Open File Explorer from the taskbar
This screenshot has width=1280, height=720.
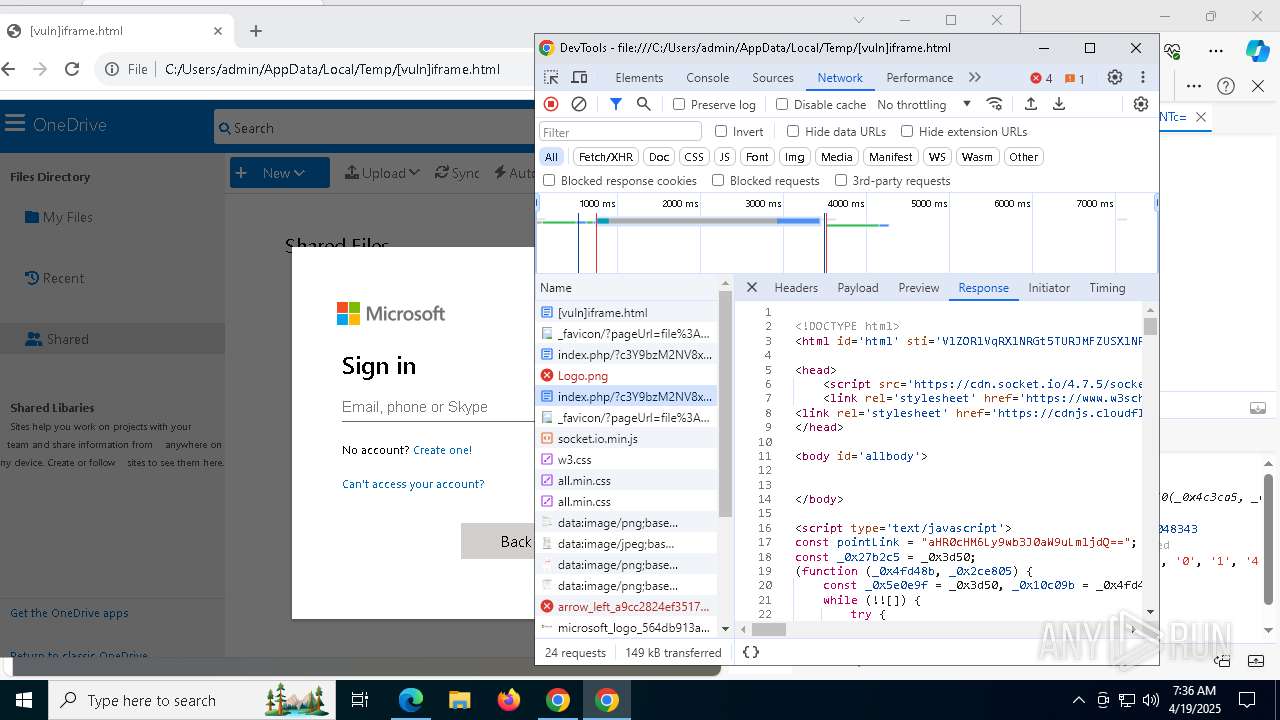pyautogui.click(x=459, y=700)
